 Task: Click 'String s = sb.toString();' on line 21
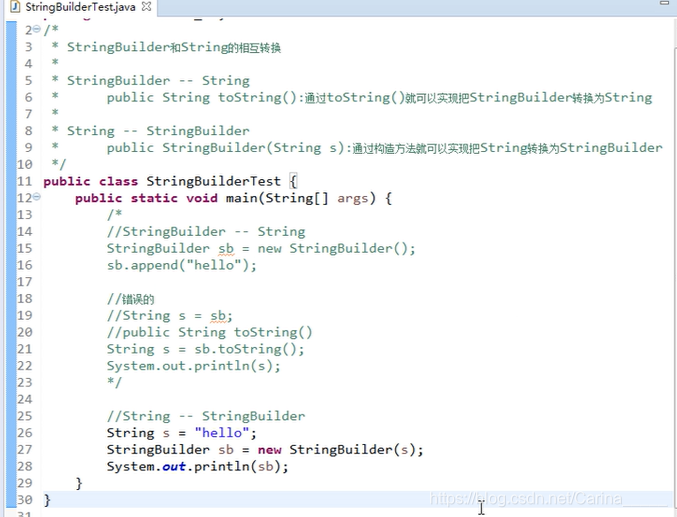(x=206, y=349)
